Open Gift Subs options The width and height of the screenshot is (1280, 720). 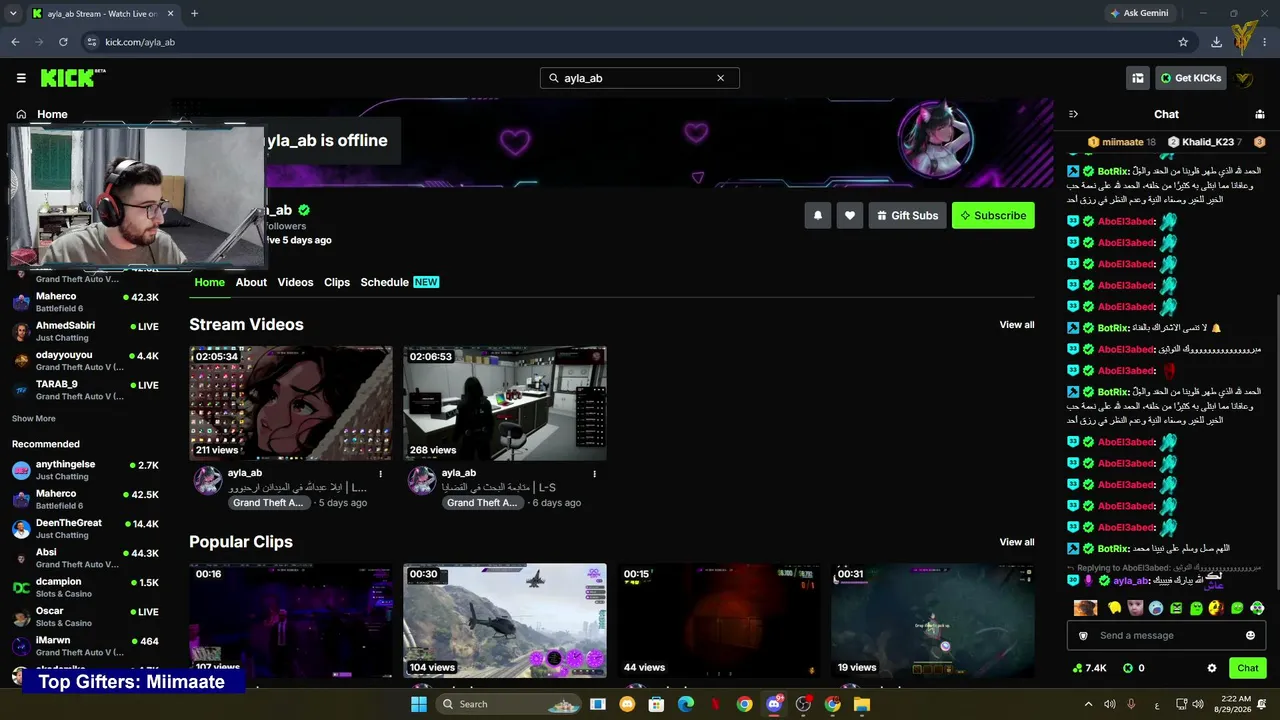[908, 215]
